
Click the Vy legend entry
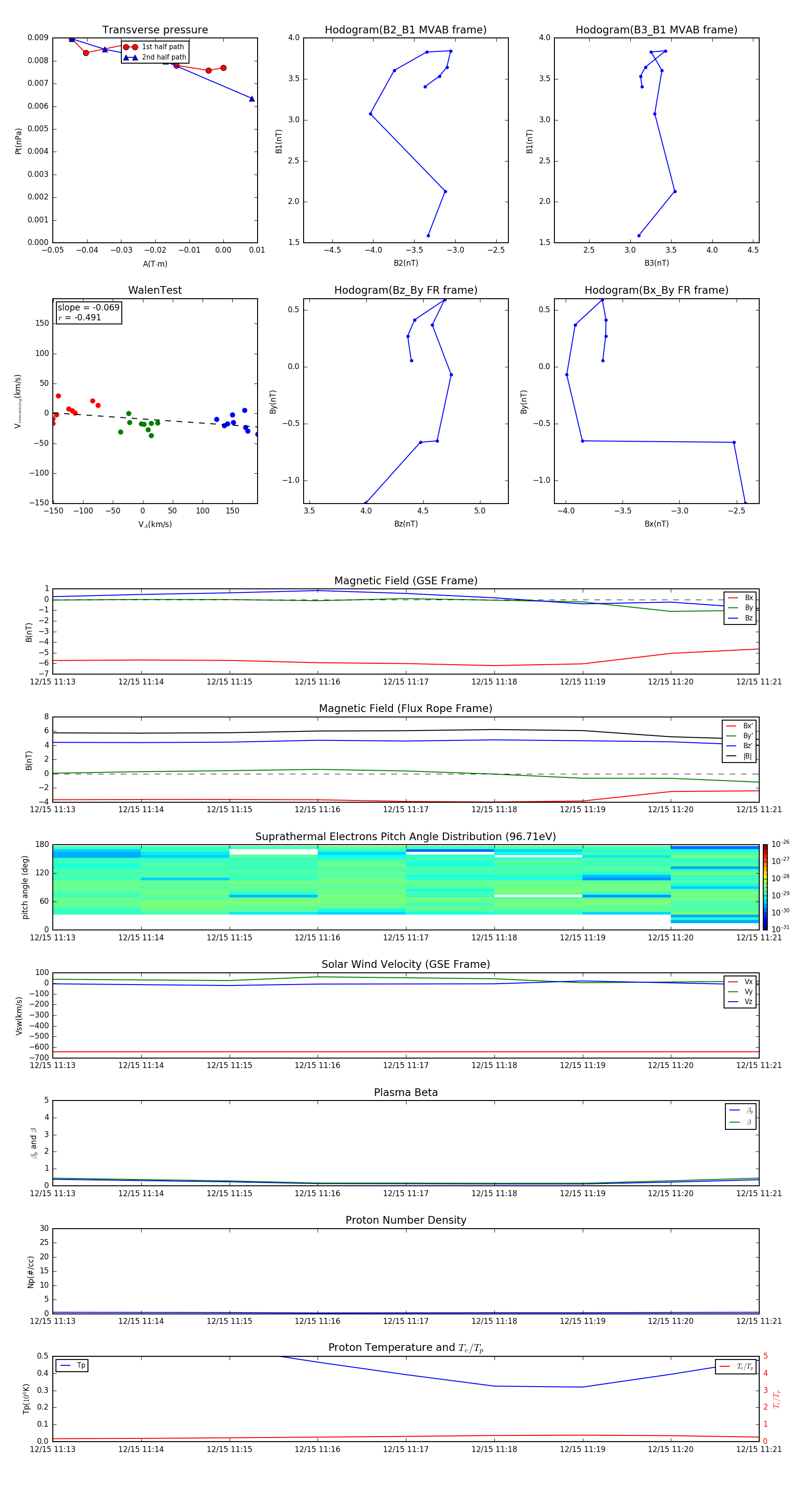pos(740,991)
